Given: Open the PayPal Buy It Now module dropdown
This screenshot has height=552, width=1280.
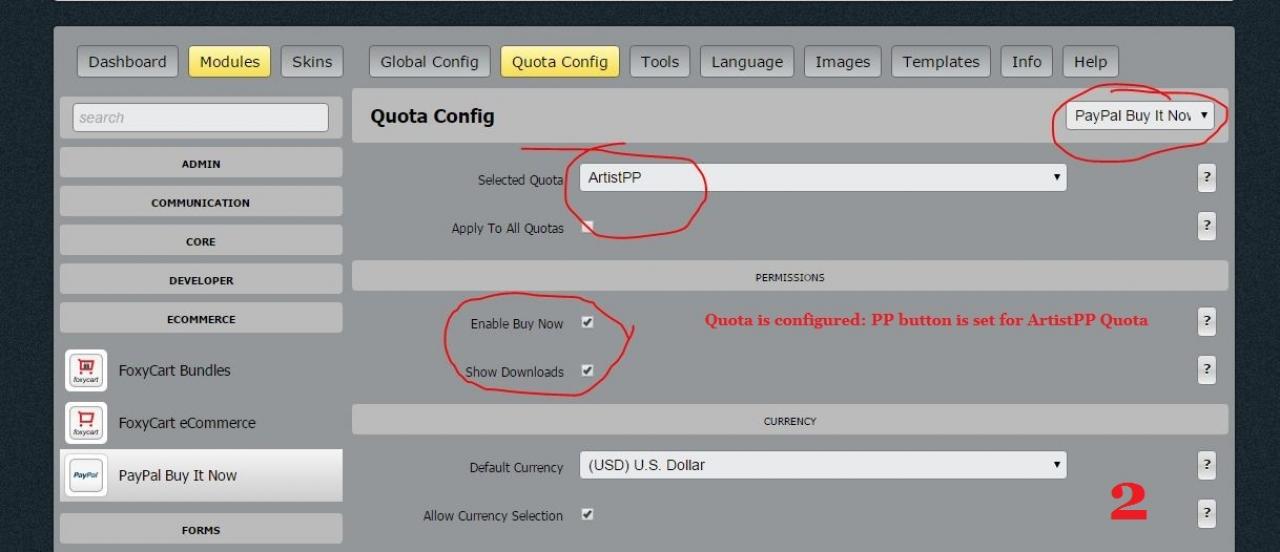Looking at the screenshot, I should (1140, 116).
